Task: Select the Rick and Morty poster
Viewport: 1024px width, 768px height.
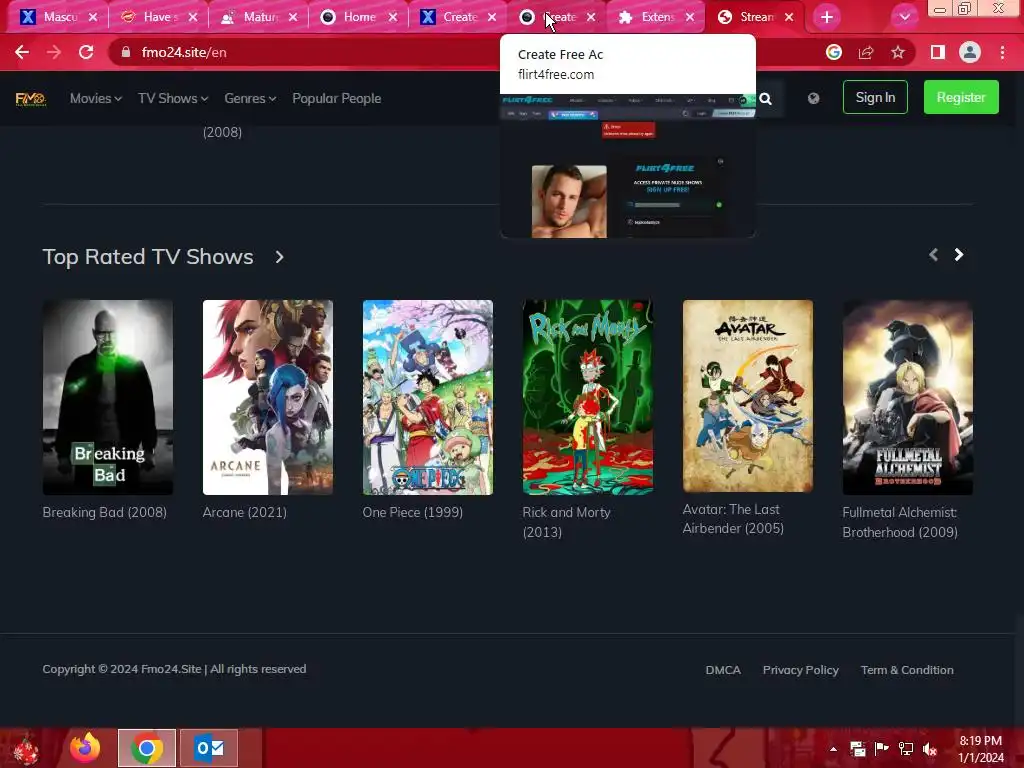Action: click(588, 397)
